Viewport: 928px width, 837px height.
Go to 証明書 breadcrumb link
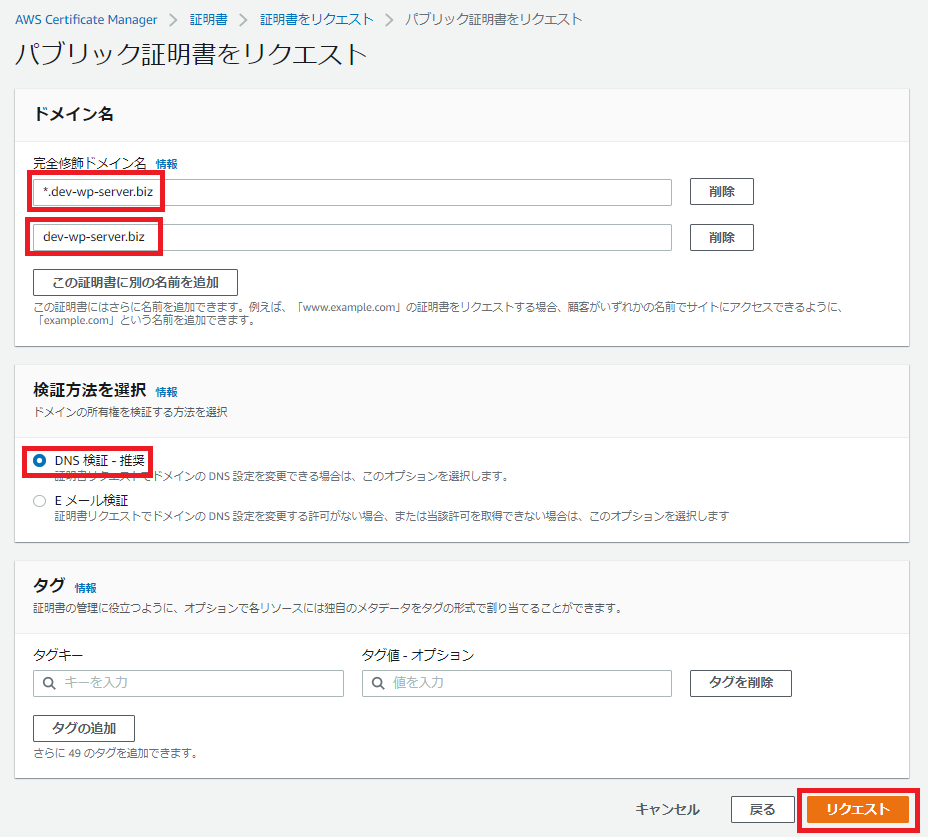click(209, 19)
